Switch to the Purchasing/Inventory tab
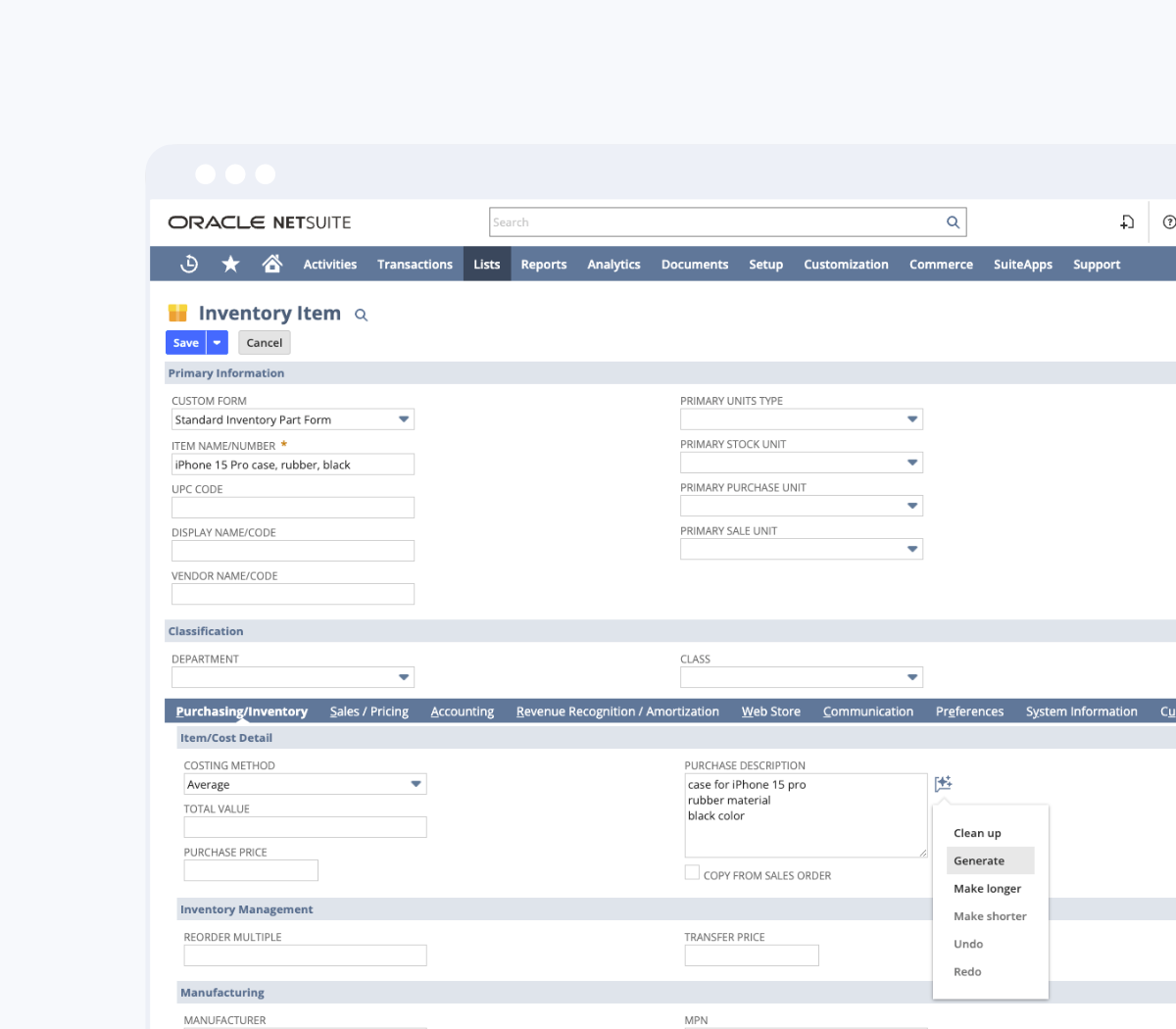This screenshot has width=1176, height=1029. [242, 711]
